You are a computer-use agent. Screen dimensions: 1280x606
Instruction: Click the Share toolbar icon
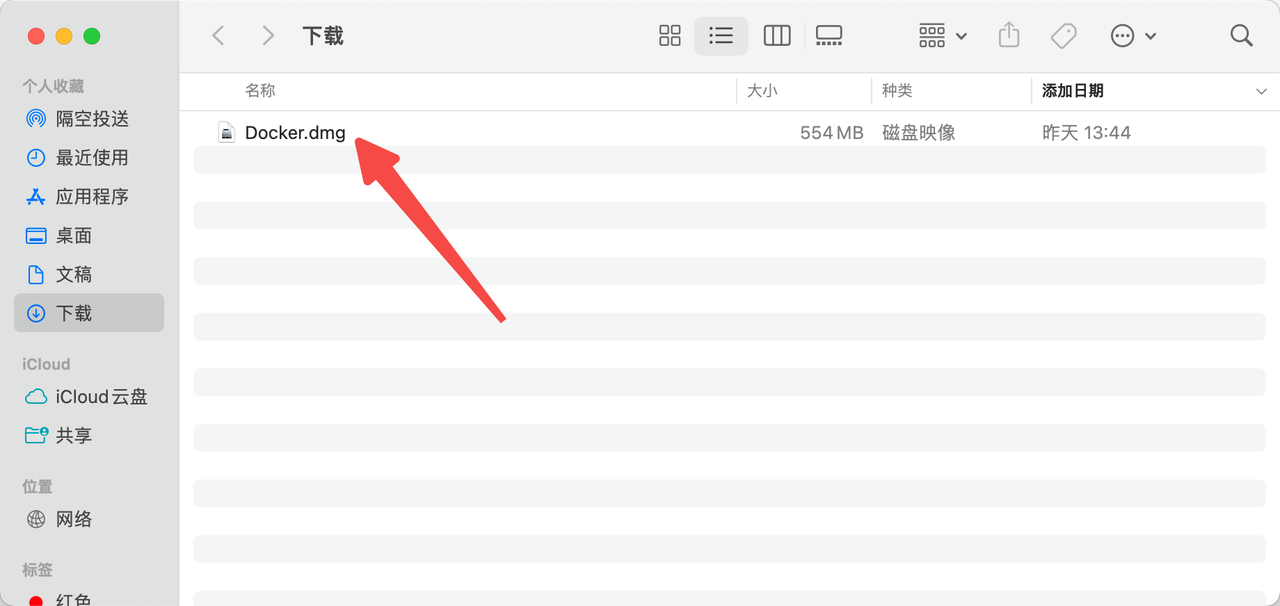1009,36
